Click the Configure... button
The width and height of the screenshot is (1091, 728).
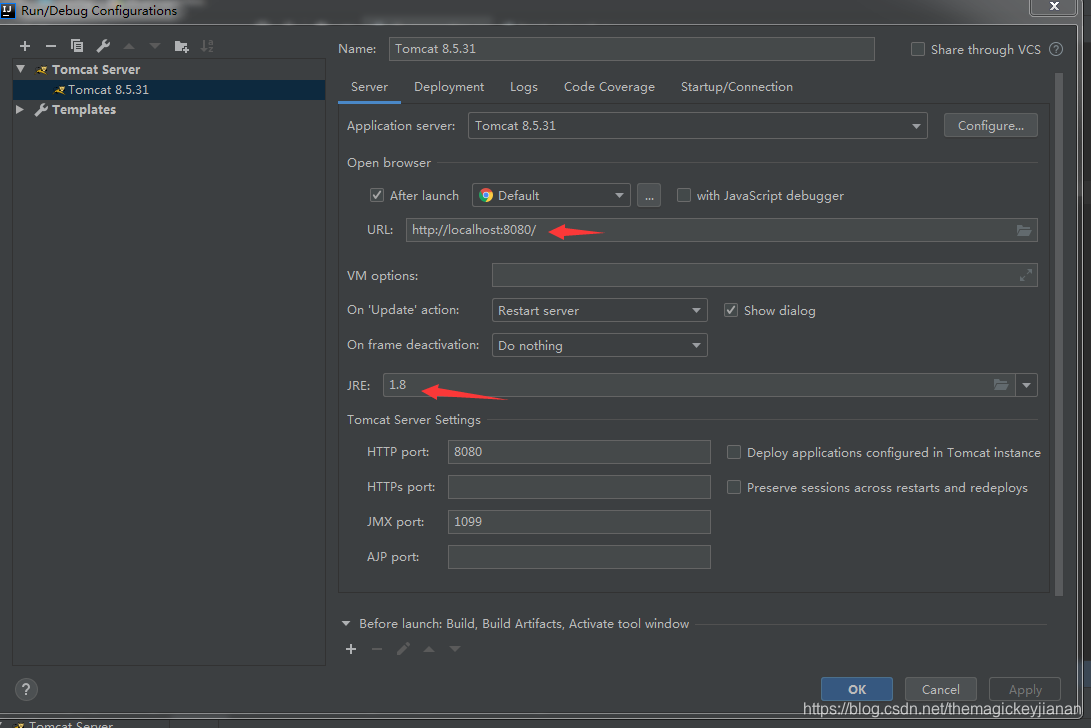990,126
